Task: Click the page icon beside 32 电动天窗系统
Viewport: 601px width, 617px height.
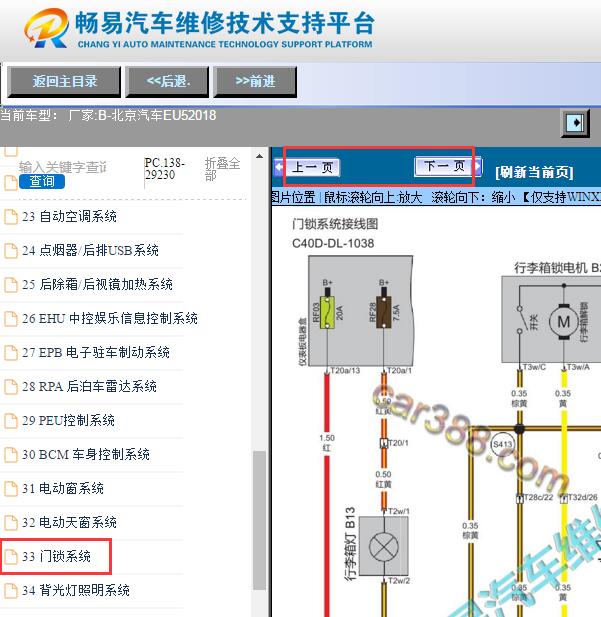Action: tap(11, 523)
